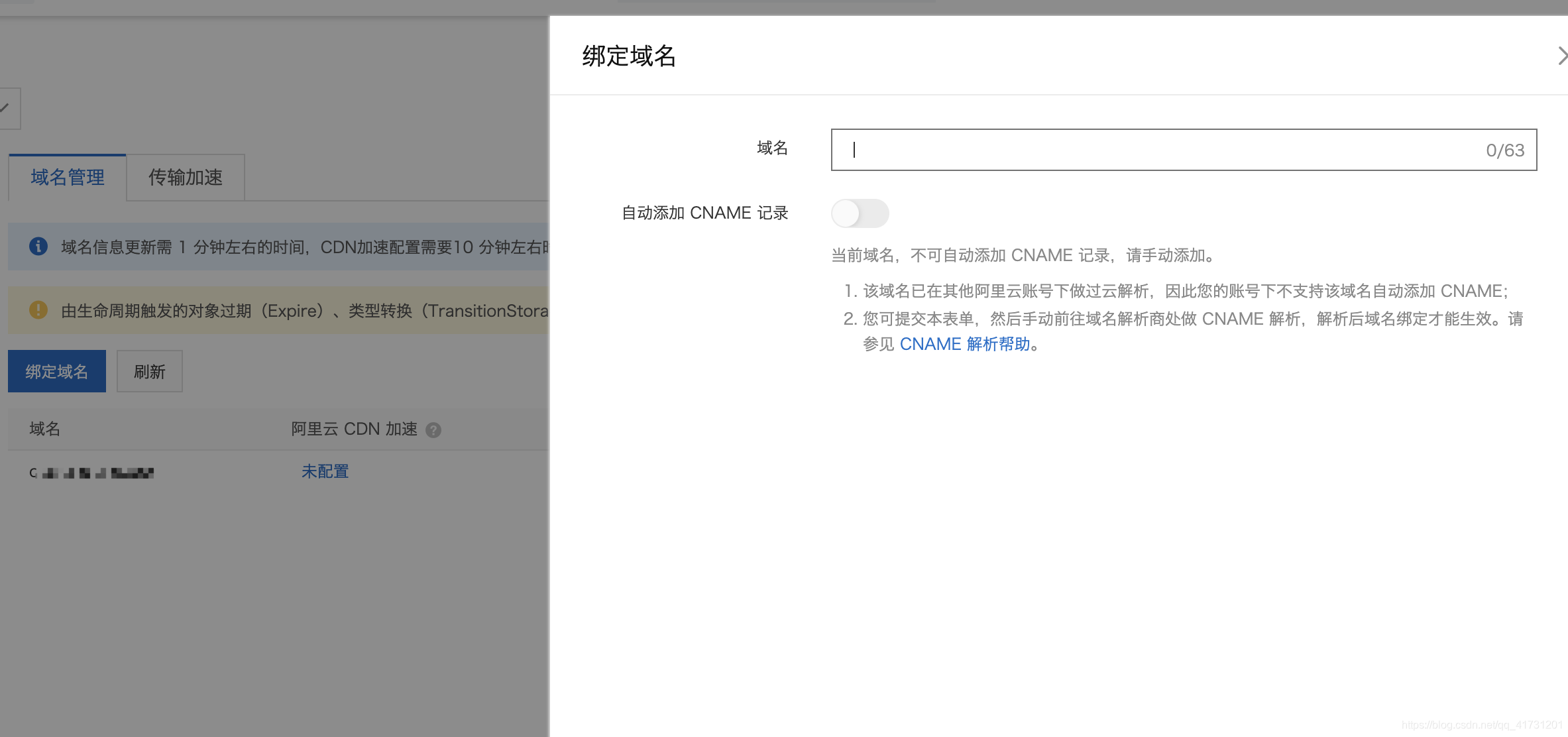The image size is (1568, 737).
Task: Click the 绑定域名 button
Action: [x=56, y=371]
